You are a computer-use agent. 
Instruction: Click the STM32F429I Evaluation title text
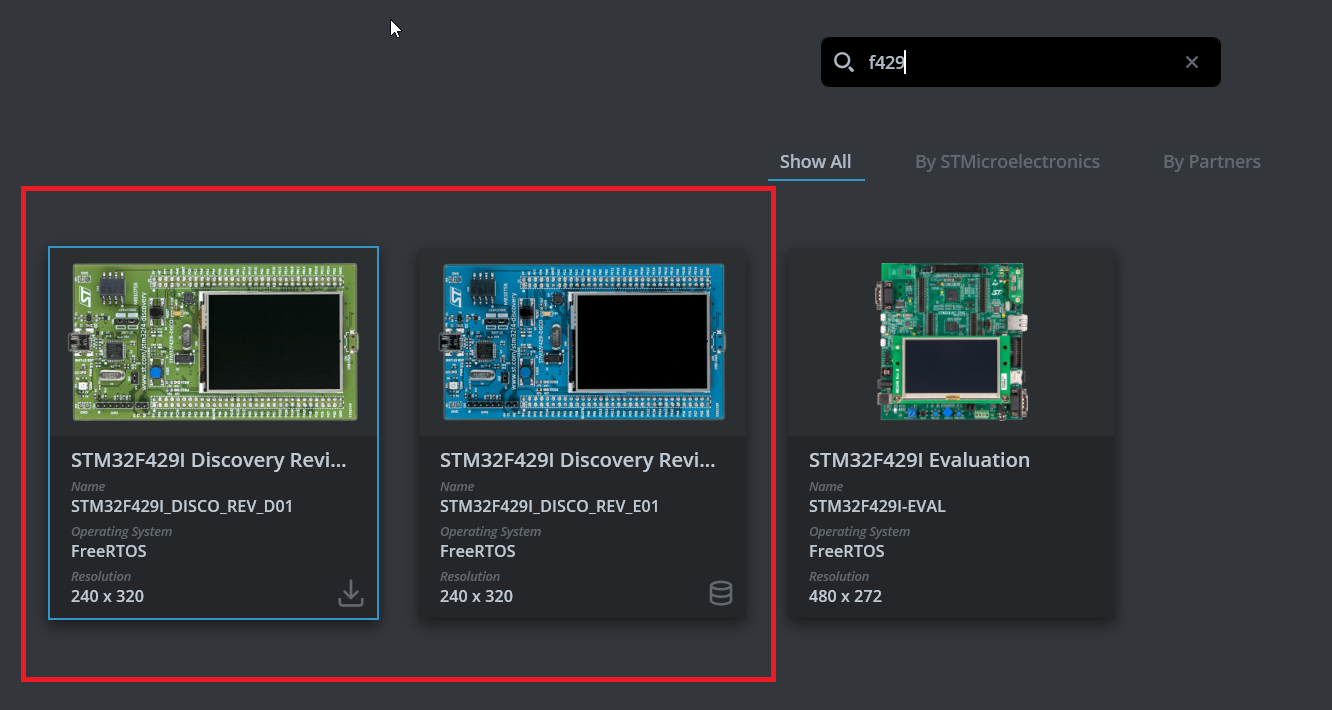920,460
